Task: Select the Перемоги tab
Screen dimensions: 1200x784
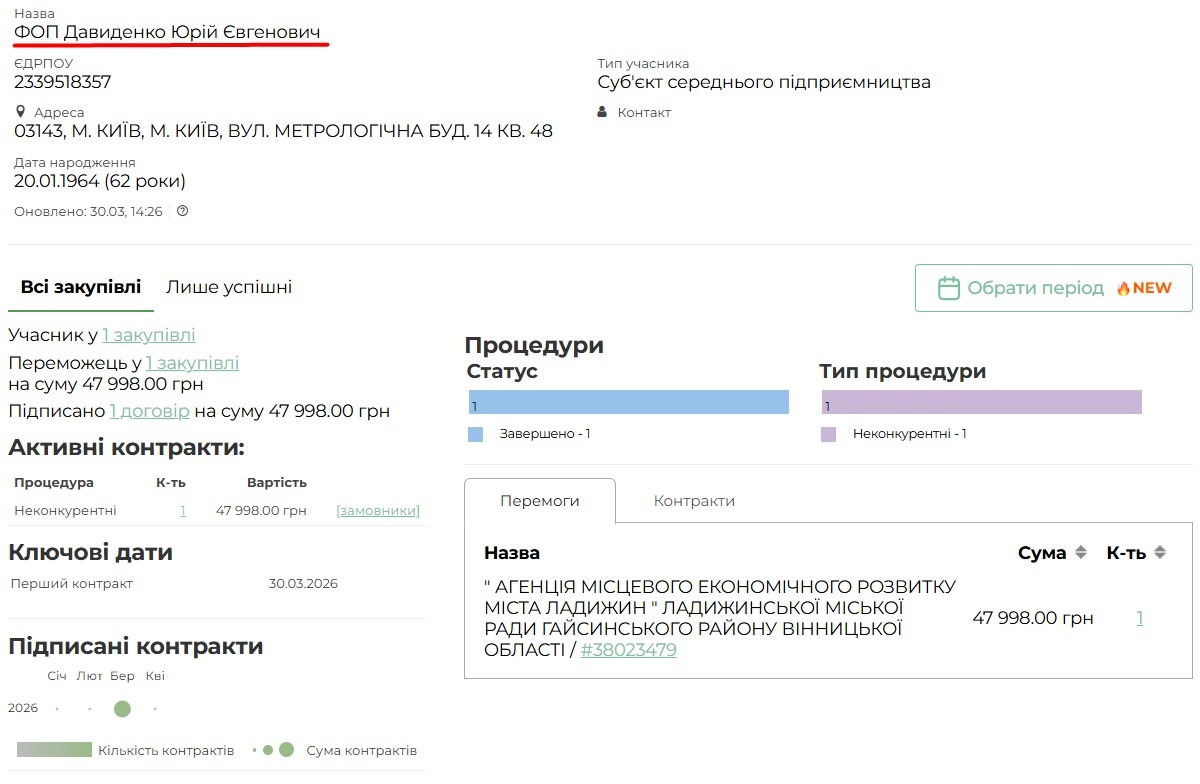Action: 540,501
